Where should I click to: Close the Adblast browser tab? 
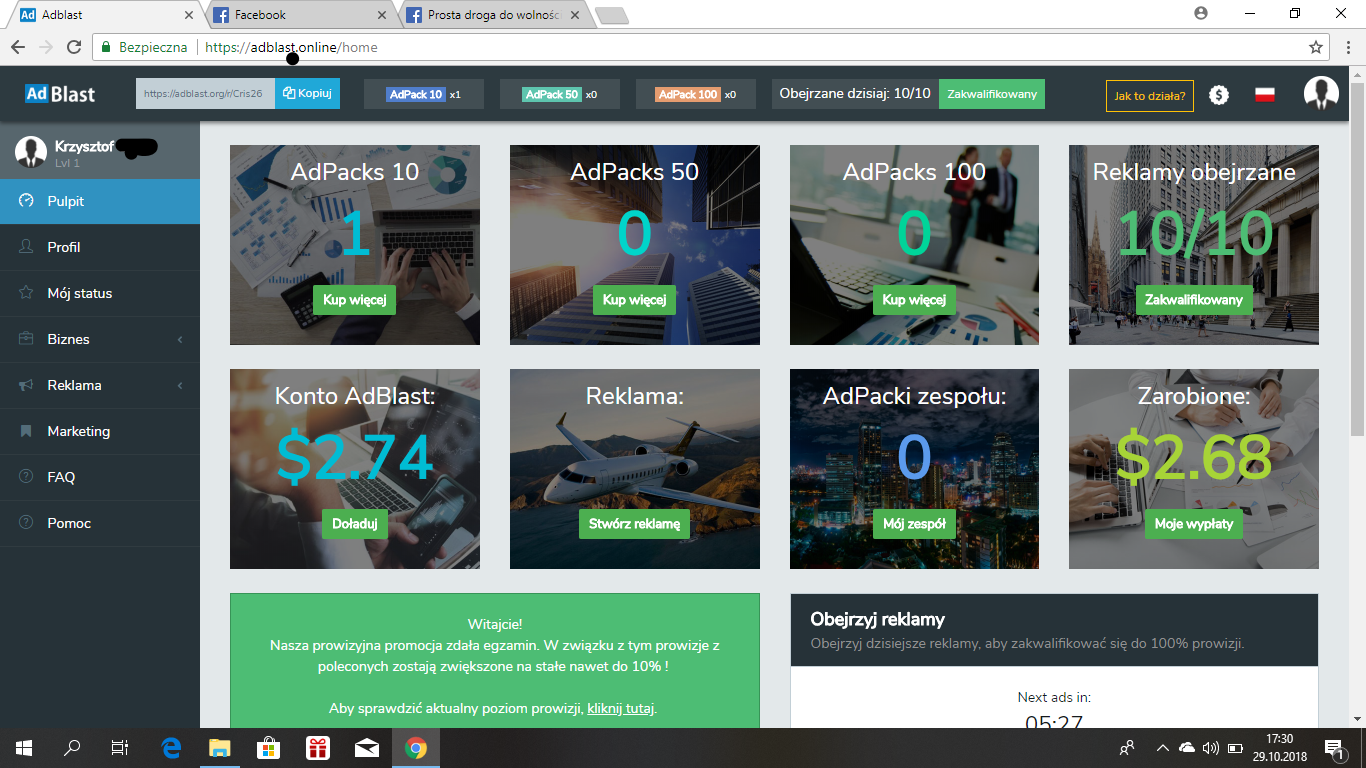(189, 15)
